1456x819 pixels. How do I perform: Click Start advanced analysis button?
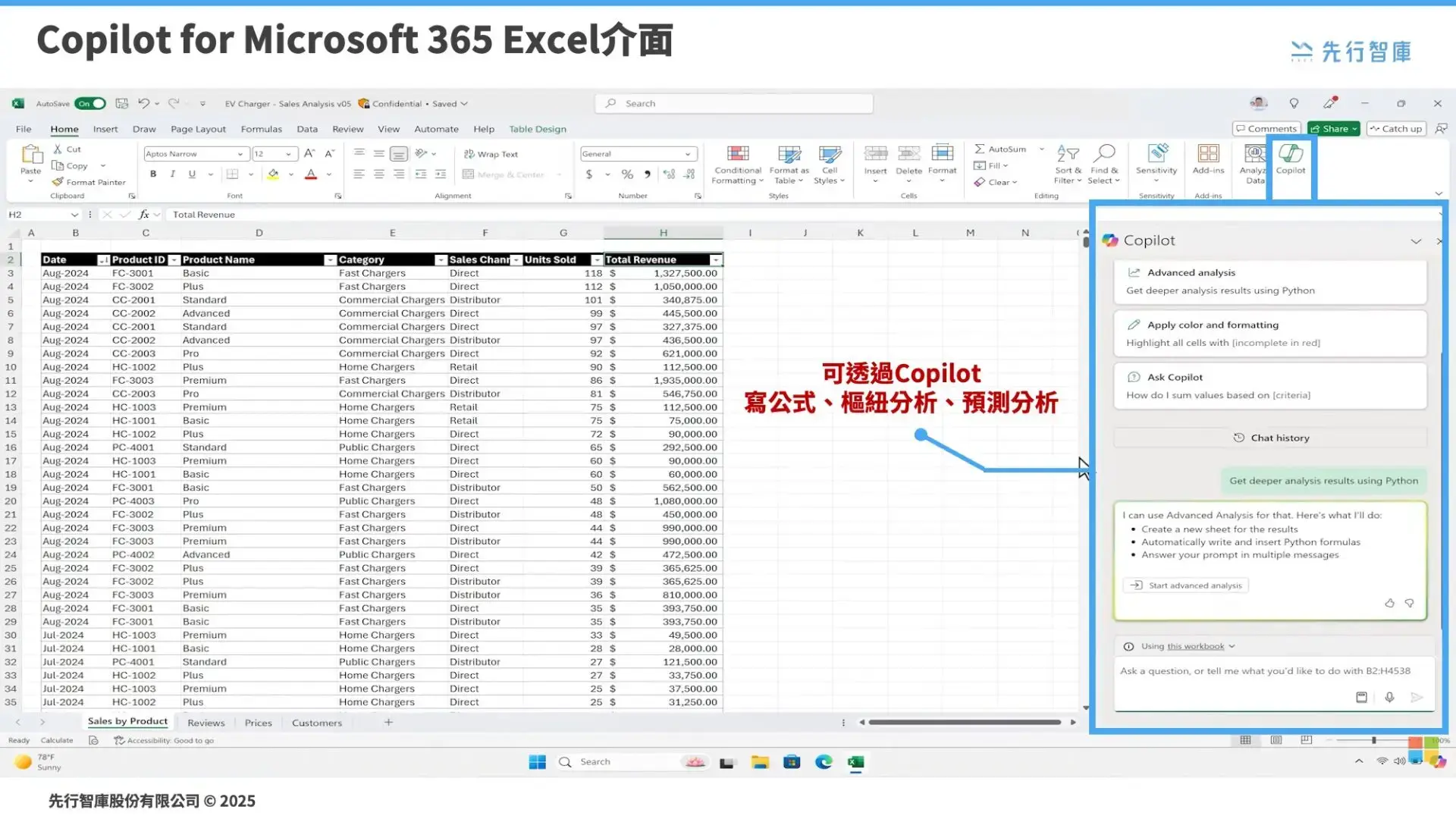pyautogui.click(x=1186, y=585)
